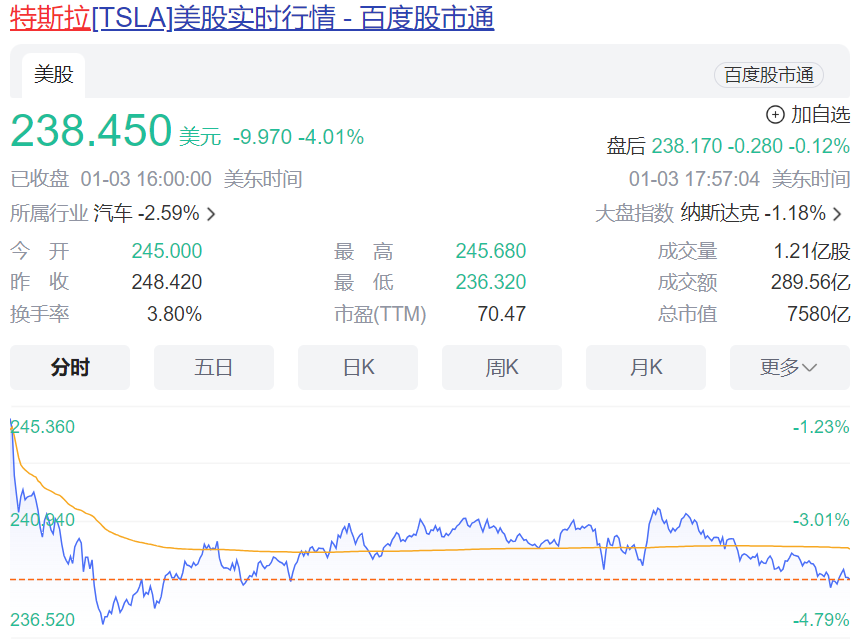Switch to the 分时 chart tab
This screenshot has height=643, width=868.
click(x=70, y=367)
